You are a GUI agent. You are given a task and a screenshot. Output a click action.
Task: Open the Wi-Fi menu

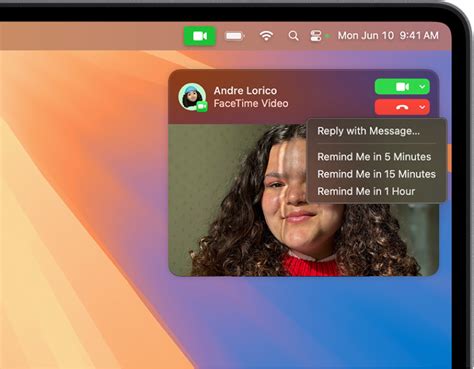[266, 36]
